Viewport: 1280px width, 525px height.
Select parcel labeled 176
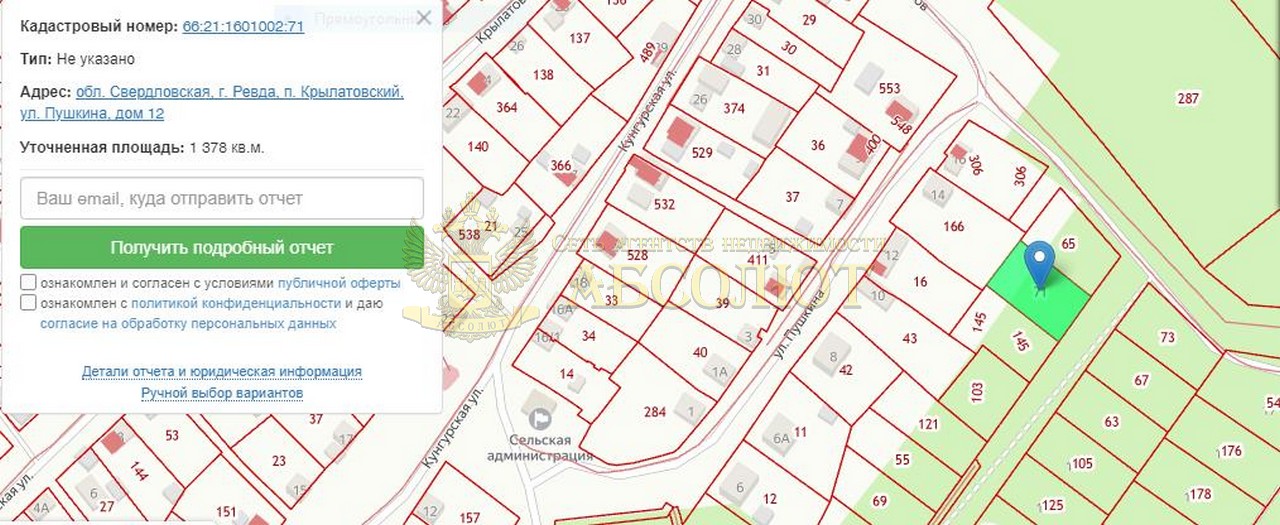[x=1230, y=452]
